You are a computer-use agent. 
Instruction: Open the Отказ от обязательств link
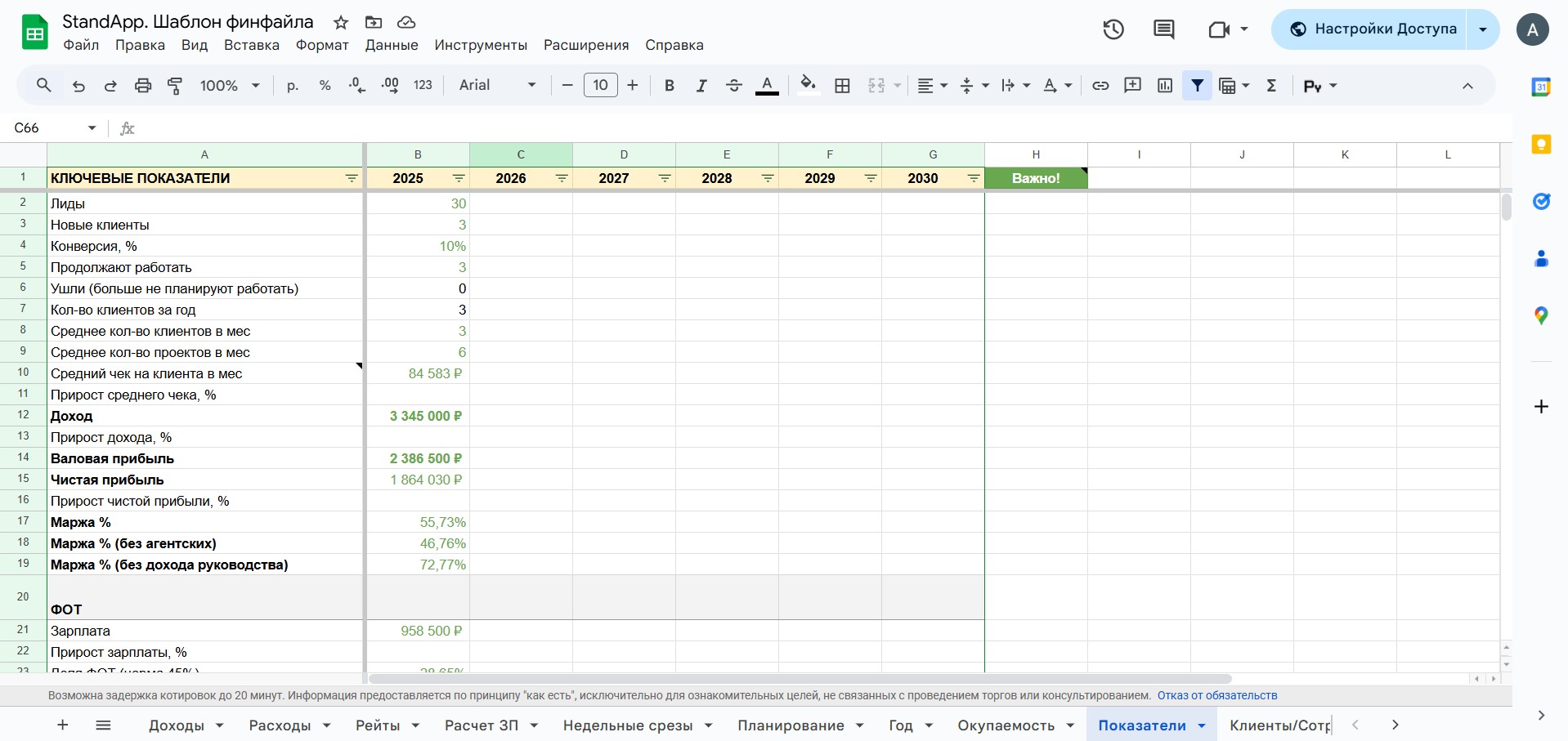click(1216, 695)
